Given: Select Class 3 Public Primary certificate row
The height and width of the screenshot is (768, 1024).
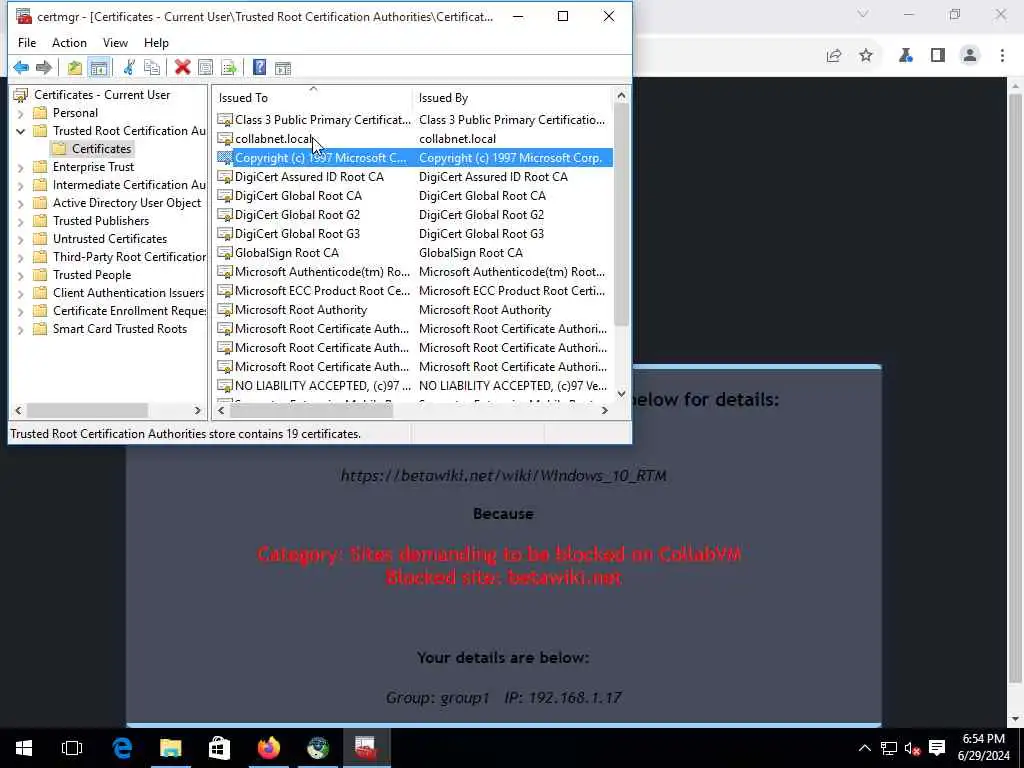Looking at the screenshot, I should pos(414,120).
